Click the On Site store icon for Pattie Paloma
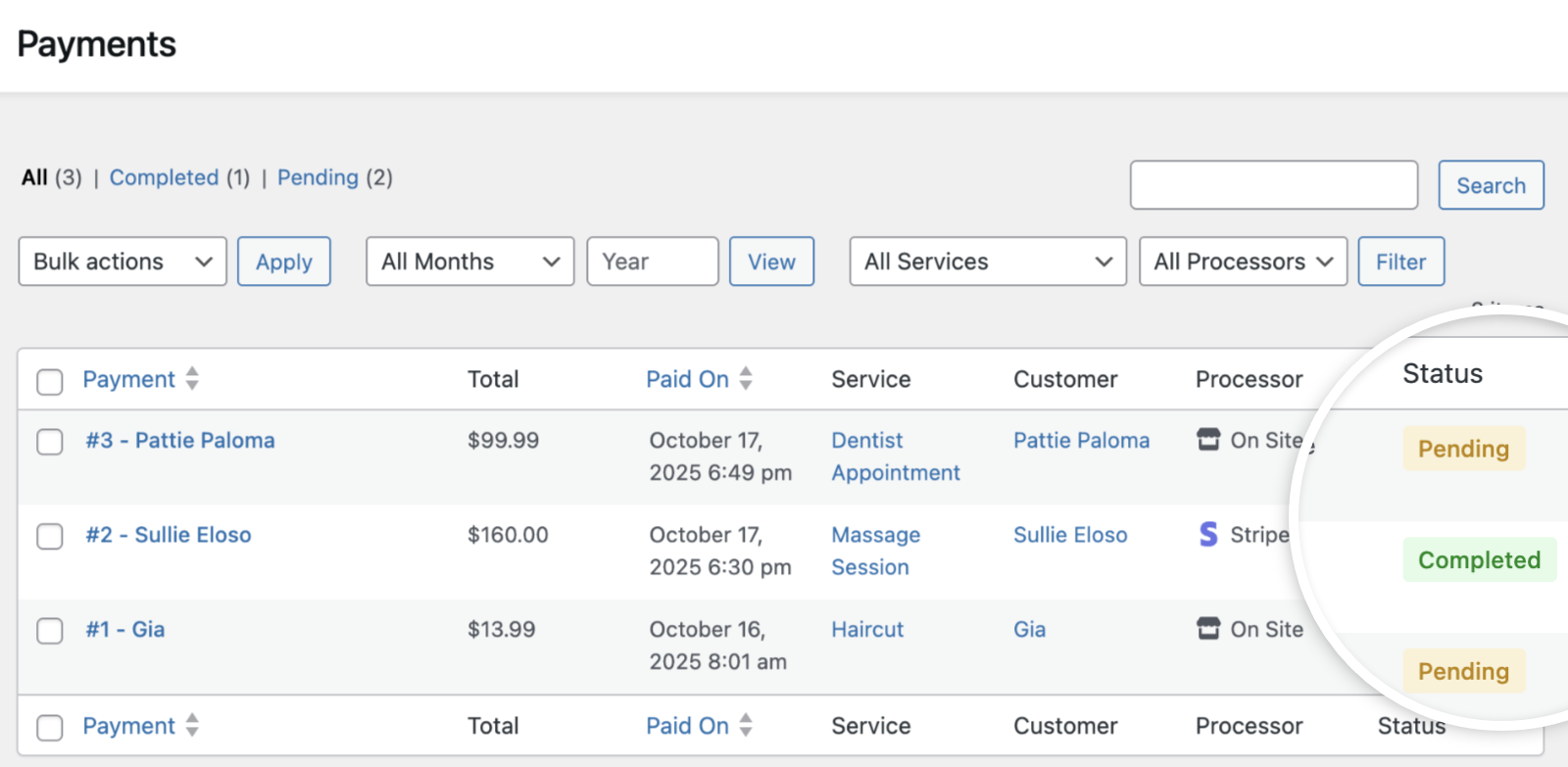 (x=1208, y=440)
